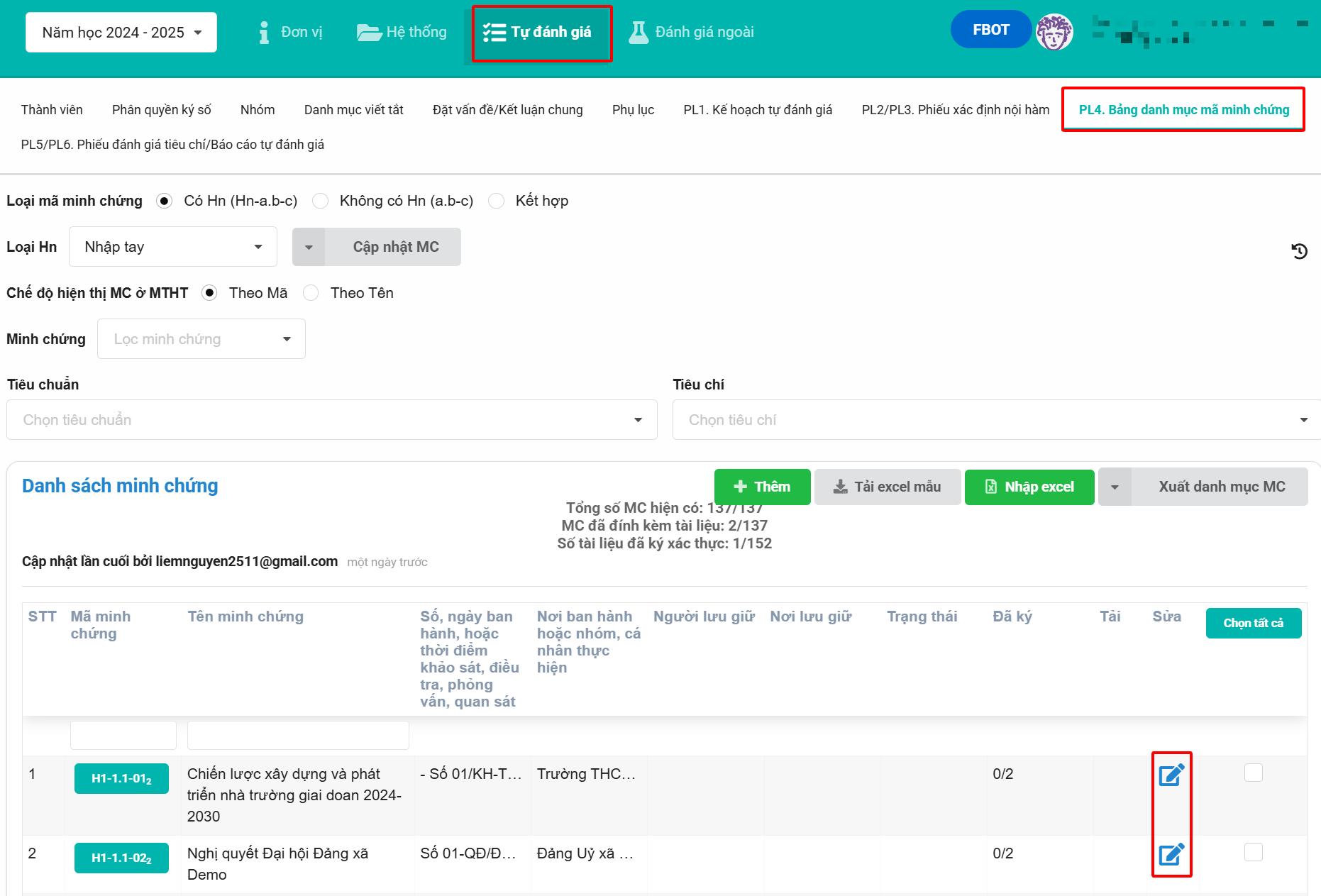Click the H1-1.1-01 evidence code badge
Image resolution: width=1321 pixels, height=896 pixels.
[x=121, y=778]
